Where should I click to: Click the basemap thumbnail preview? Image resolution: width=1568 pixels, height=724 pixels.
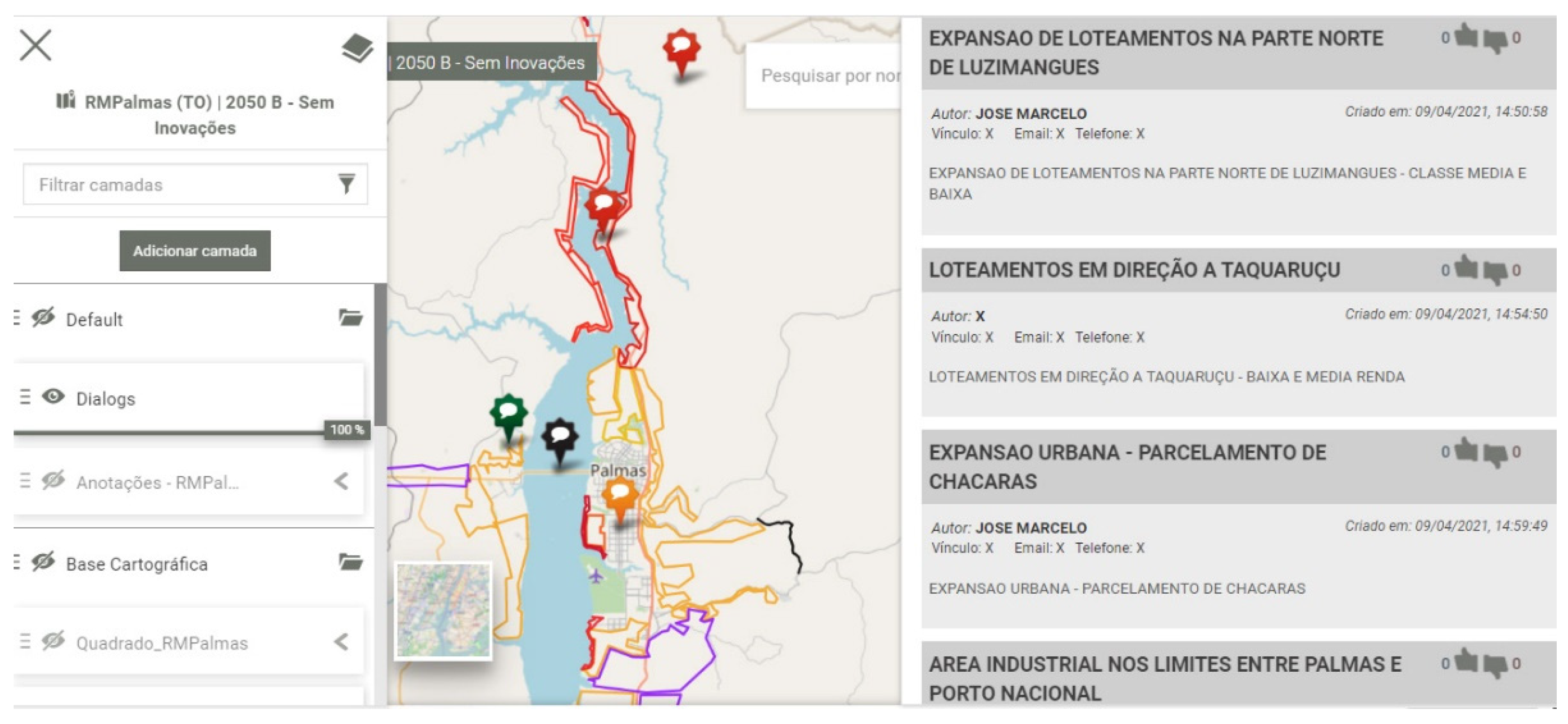[x=443, y=611]
